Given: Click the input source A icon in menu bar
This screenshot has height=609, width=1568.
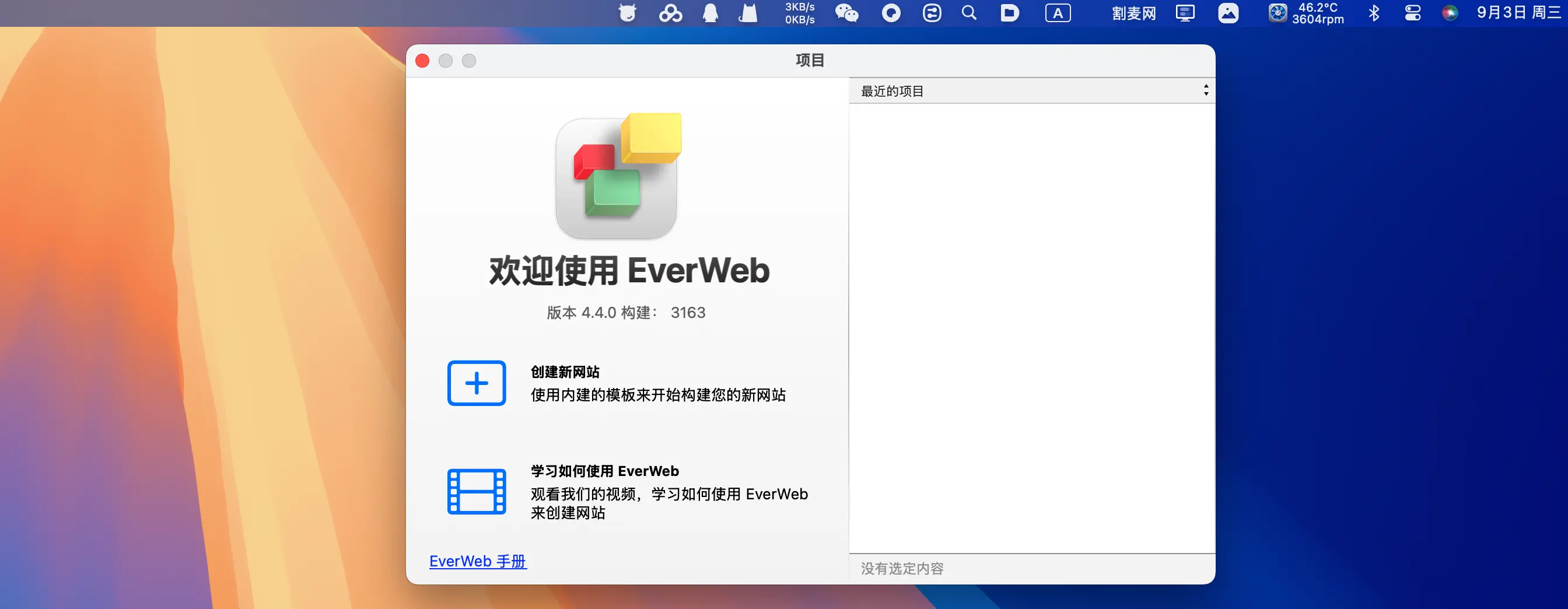Looking at the screenshot, I should pos(1058,13).
